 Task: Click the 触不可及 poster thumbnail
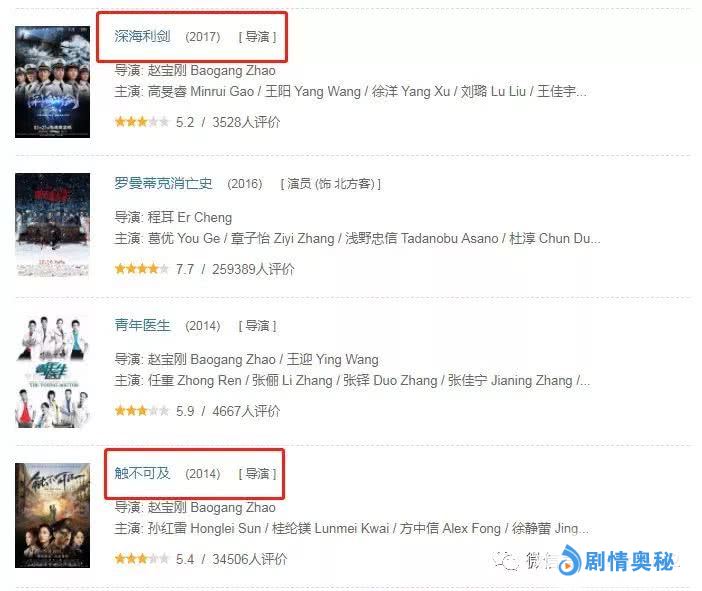pyautogui.click(x=52, y=515)
